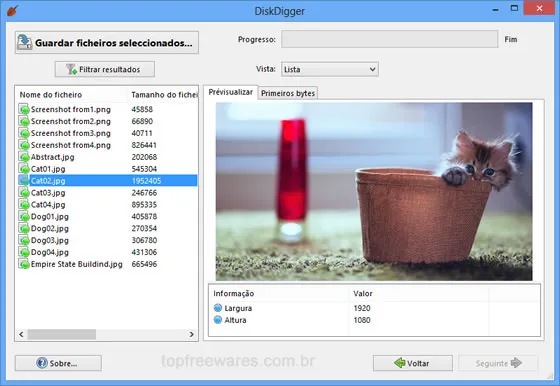Click Guardar ficheiros seleccionados button
Viewport: 560px width, 386px height.
click(107, 43)
